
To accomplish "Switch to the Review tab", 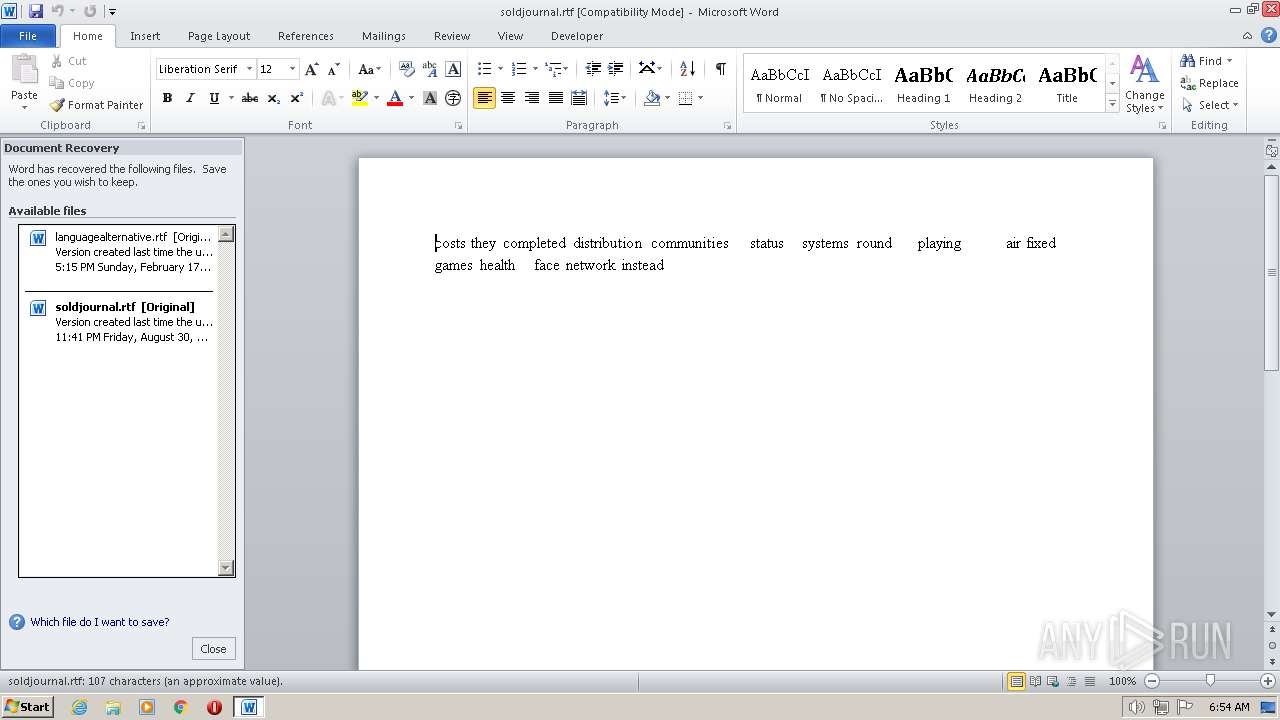I will 452,35.
